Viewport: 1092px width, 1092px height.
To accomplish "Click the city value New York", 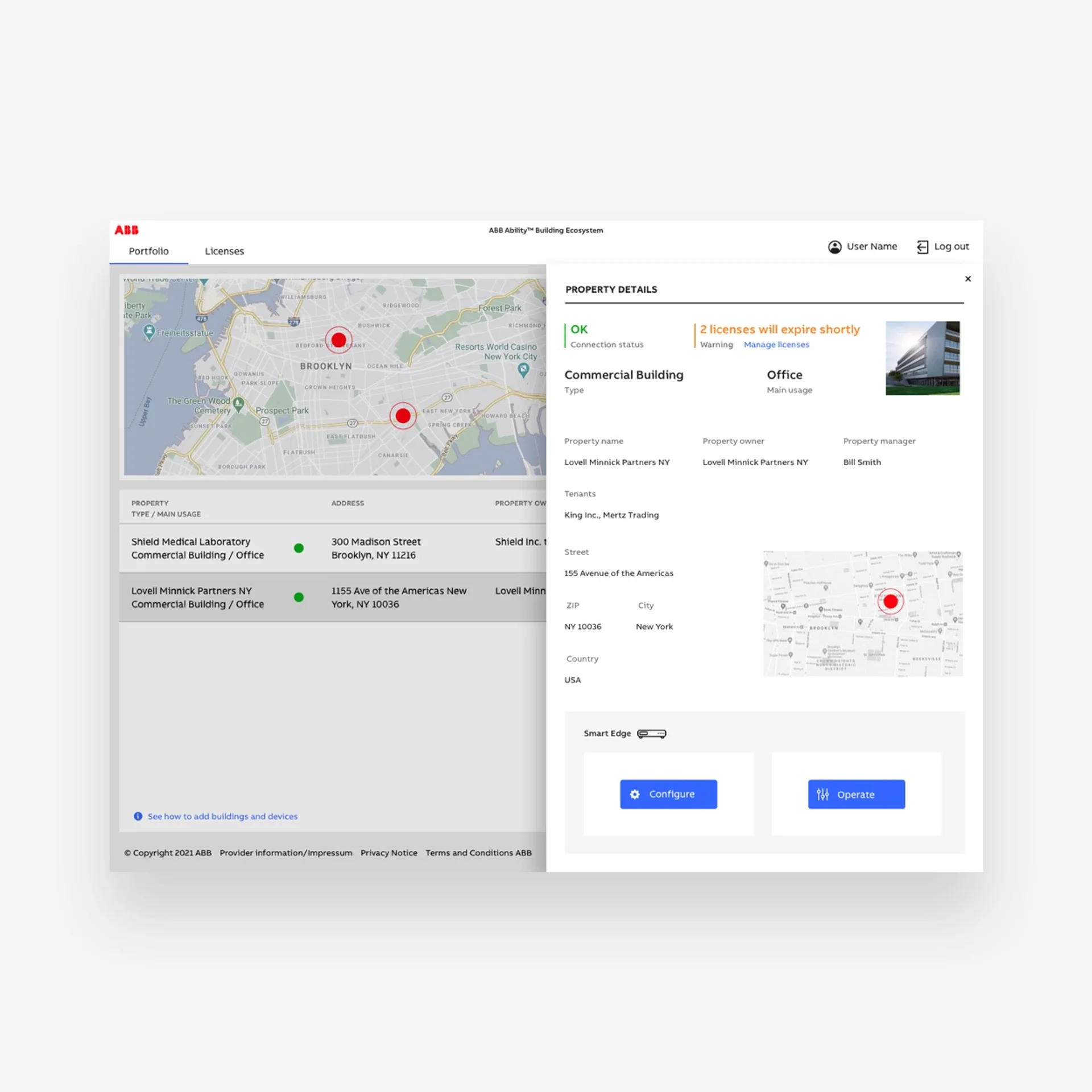I will (654, 627).
